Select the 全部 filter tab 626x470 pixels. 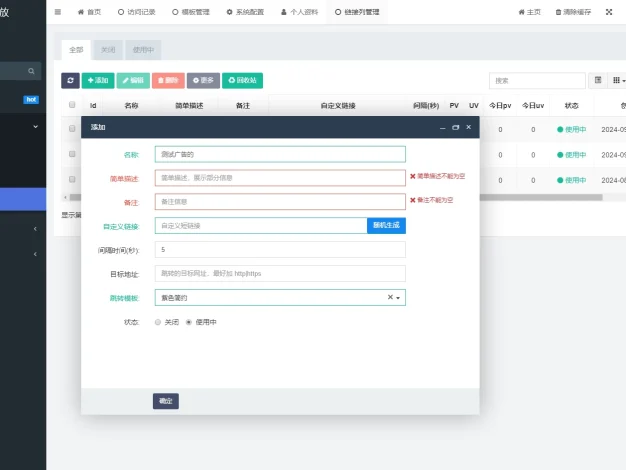point(76,50)
